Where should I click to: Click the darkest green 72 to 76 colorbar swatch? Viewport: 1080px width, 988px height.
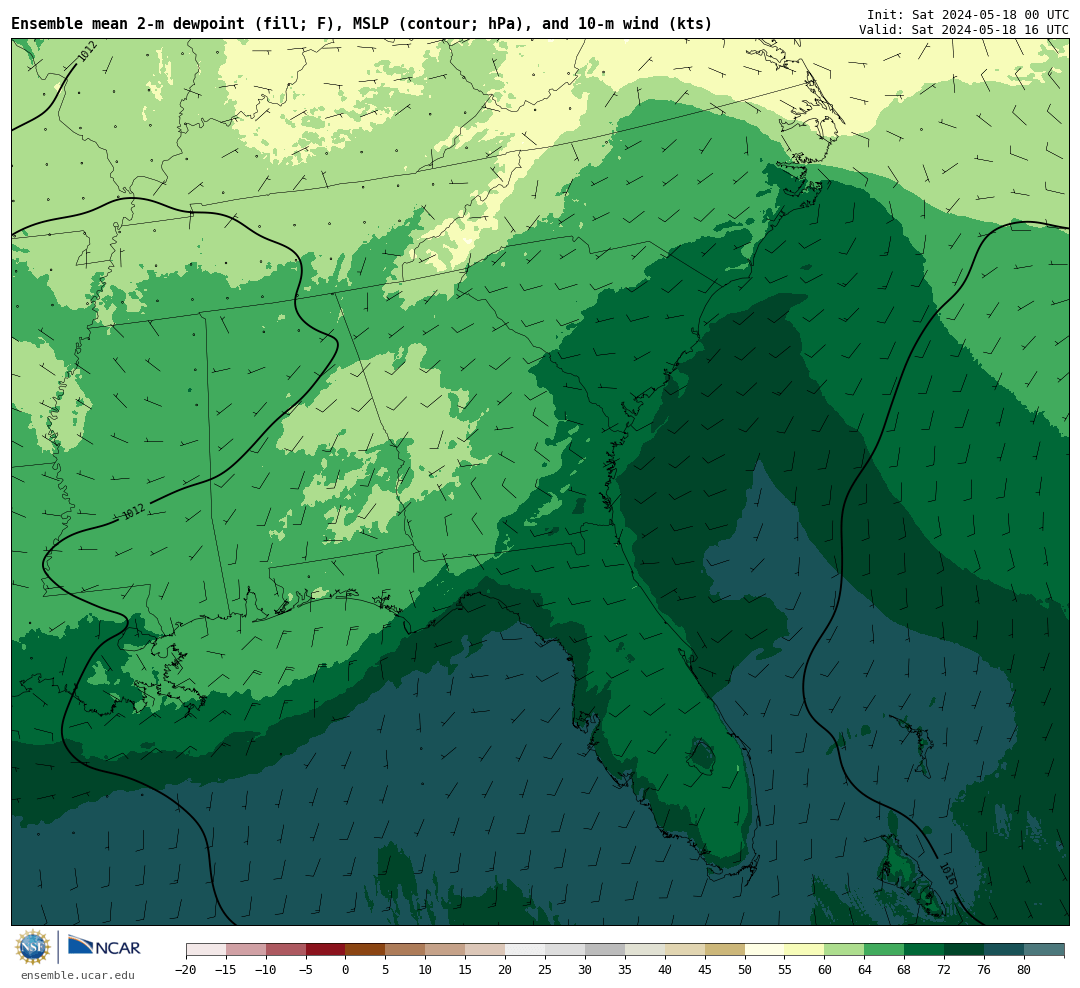(964, 950)
